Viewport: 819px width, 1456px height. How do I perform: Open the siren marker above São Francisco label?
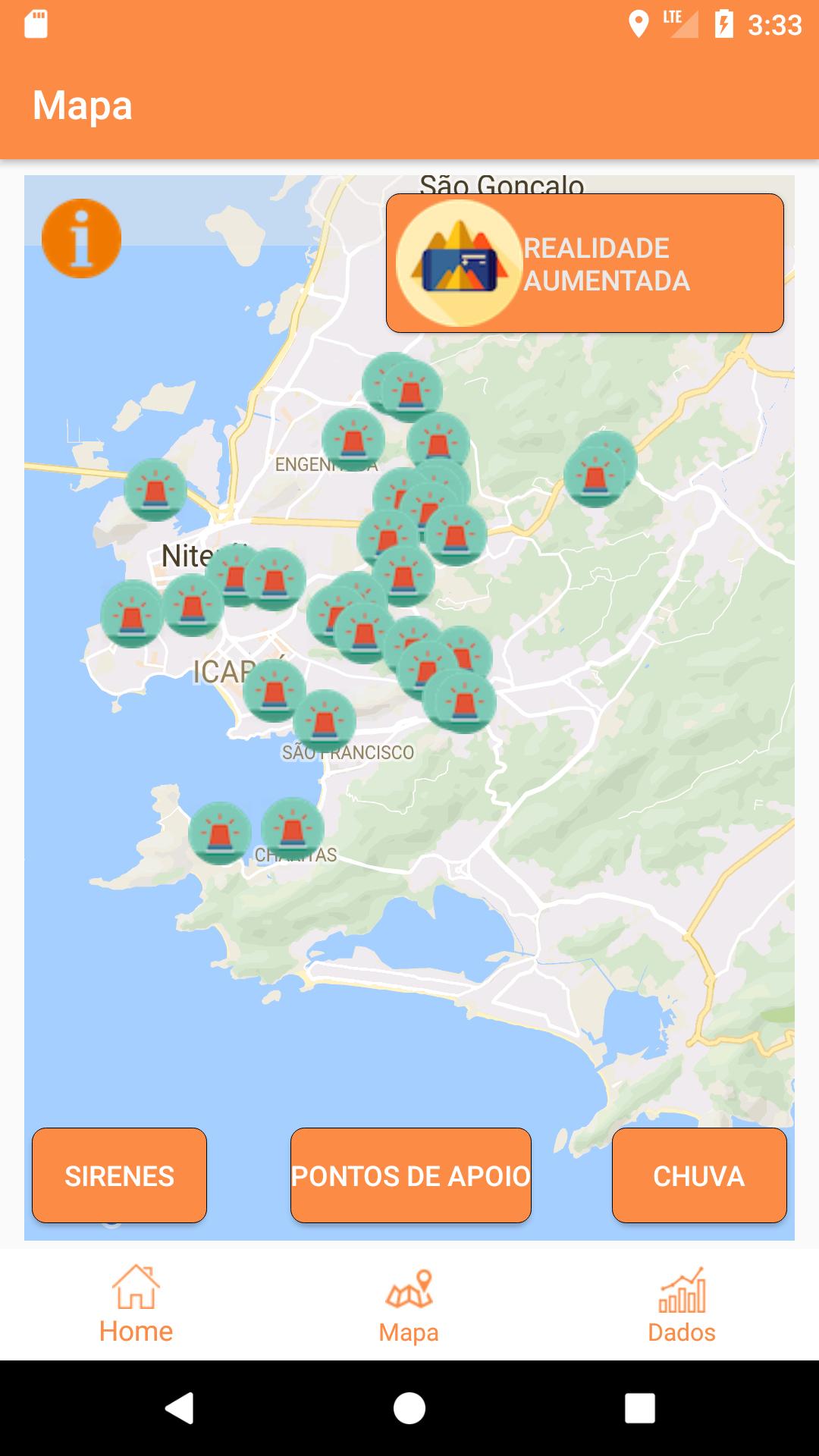point(325,720)
